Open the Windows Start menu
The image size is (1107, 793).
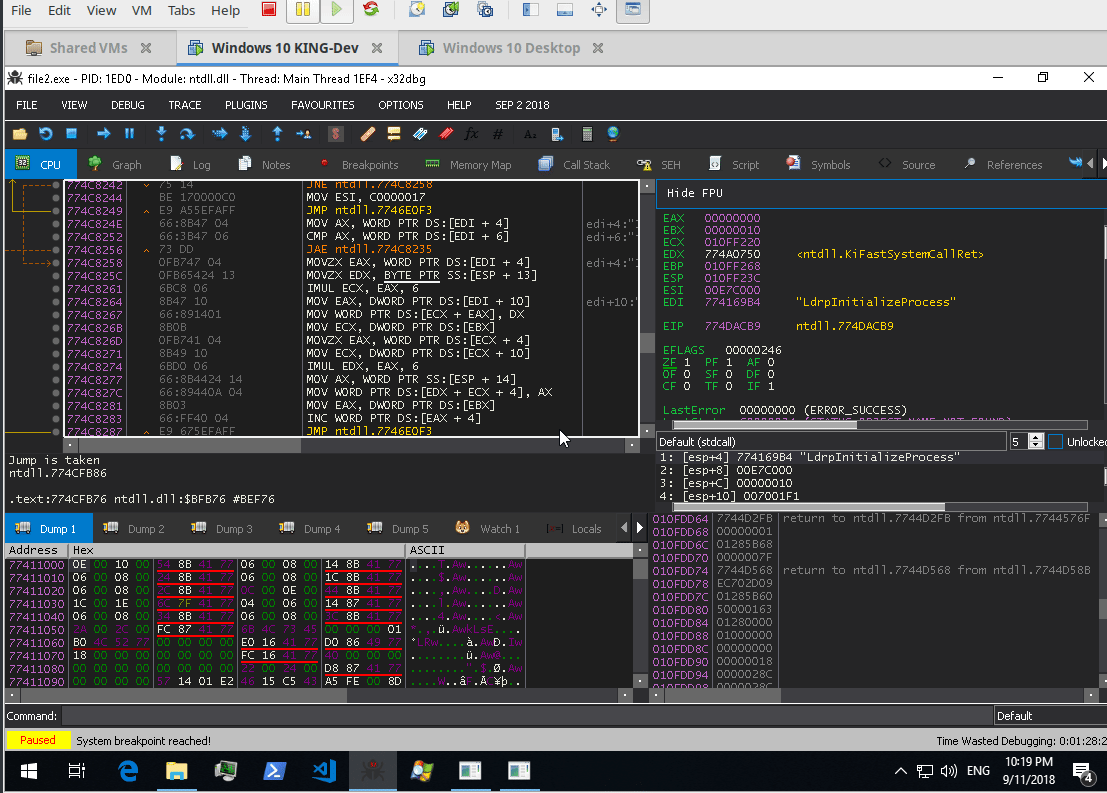click(x=28, y=771)
